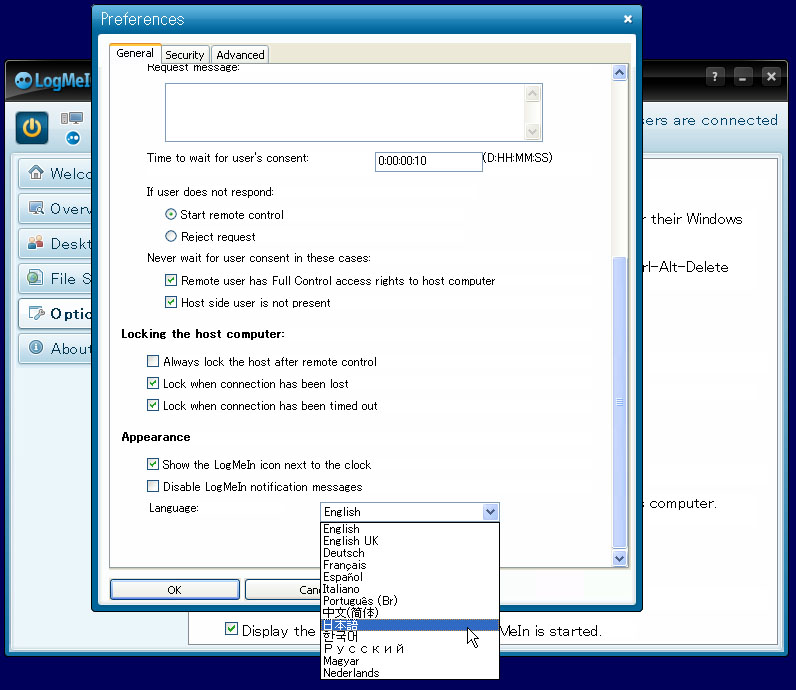Switch to the Advanced tab
The width and height of the screenshot is (796, 690).
coord(240,55)
